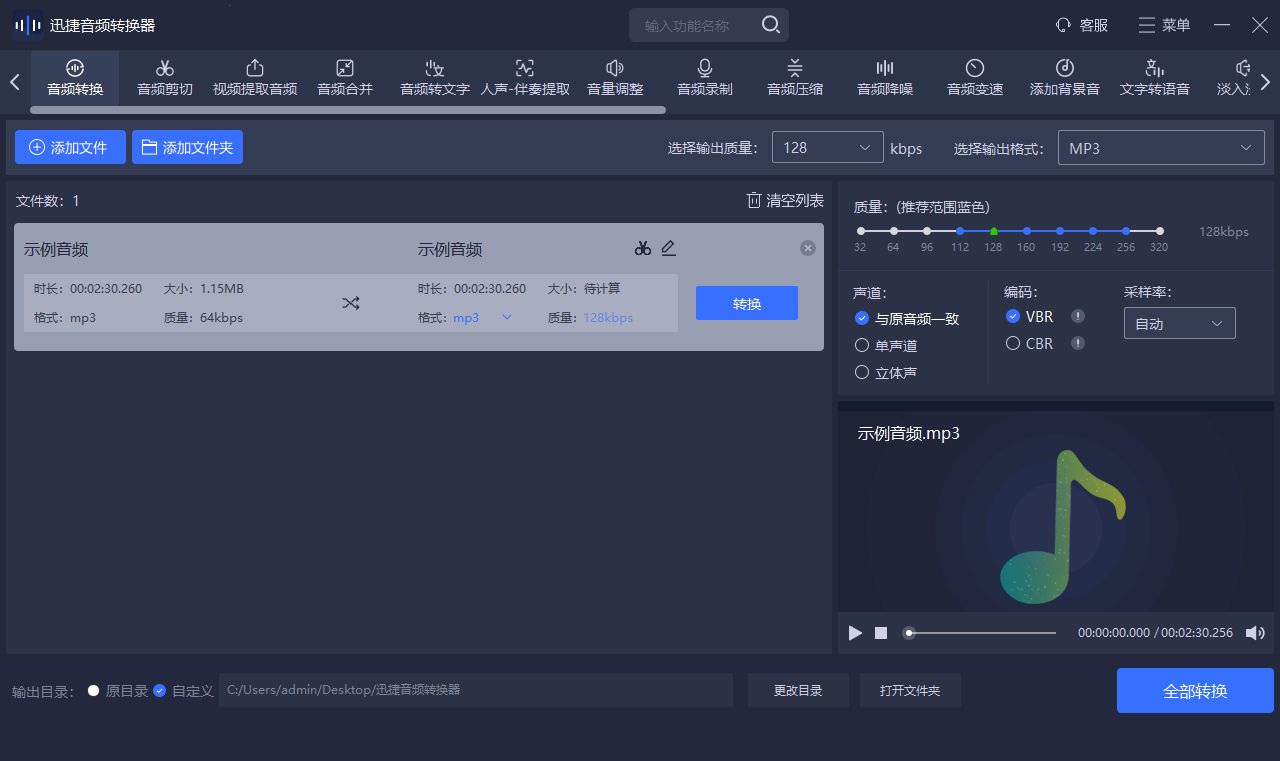Open 客服 customer service

point(1082,25)
